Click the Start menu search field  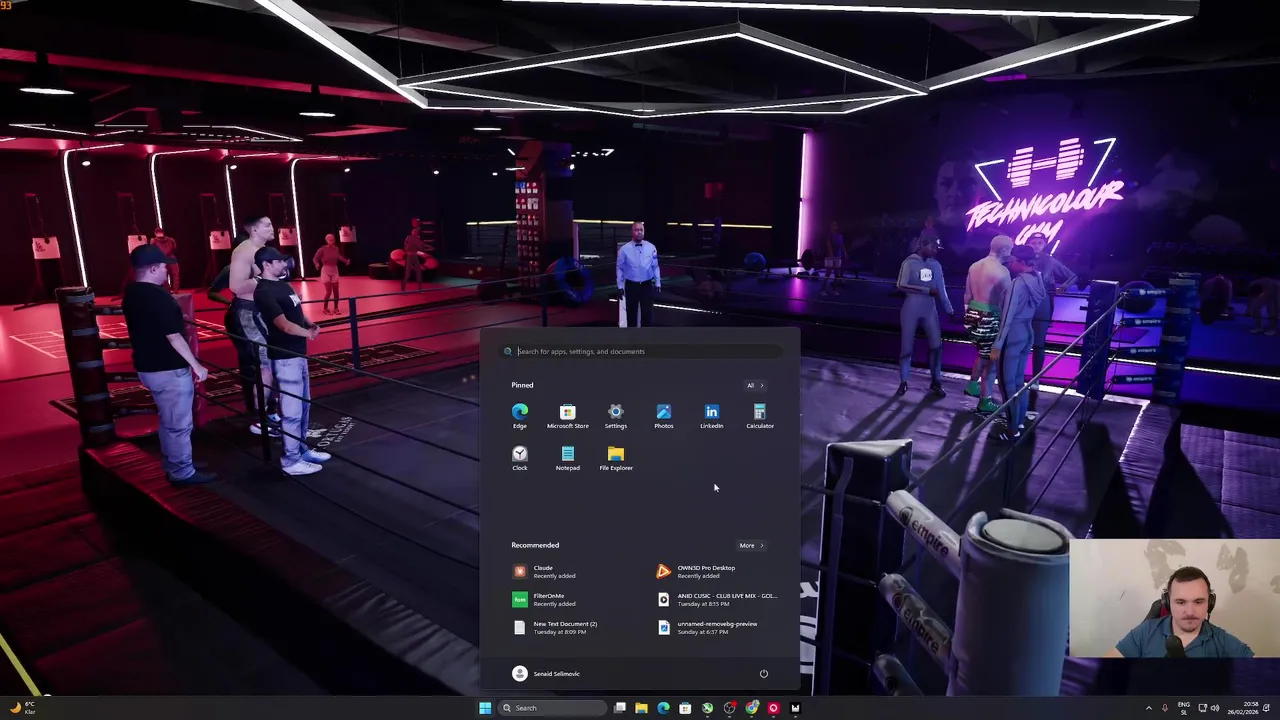click(640, 351)
